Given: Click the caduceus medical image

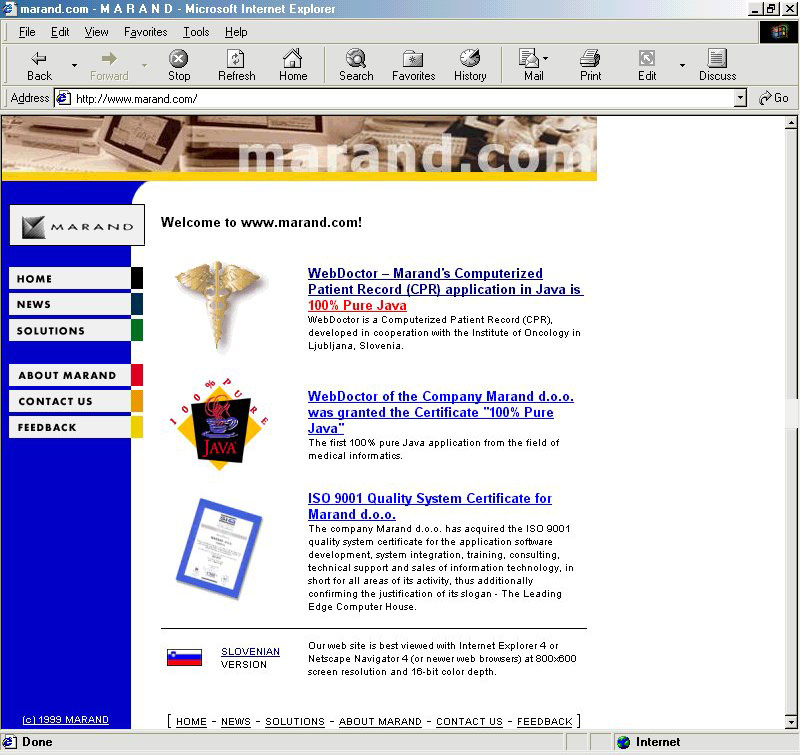Looking at the screenshot, I should pos(218,305).
